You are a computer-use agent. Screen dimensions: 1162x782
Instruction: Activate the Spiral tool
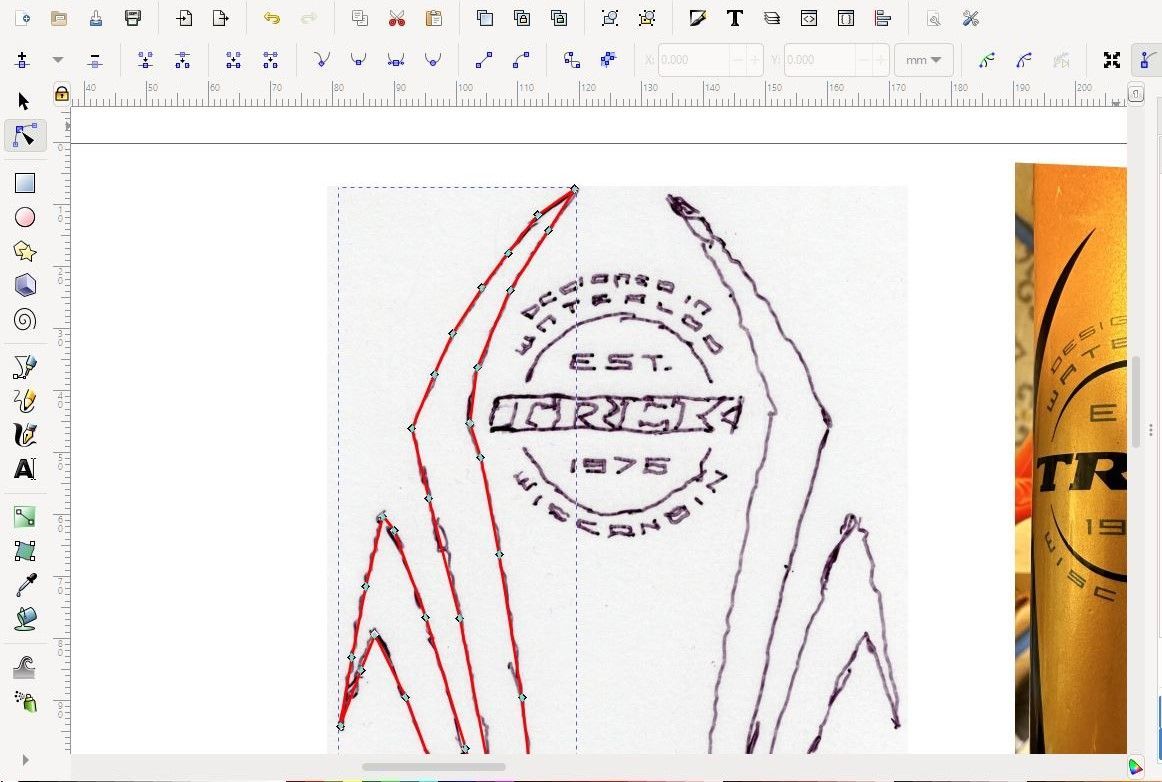(24, 319)
